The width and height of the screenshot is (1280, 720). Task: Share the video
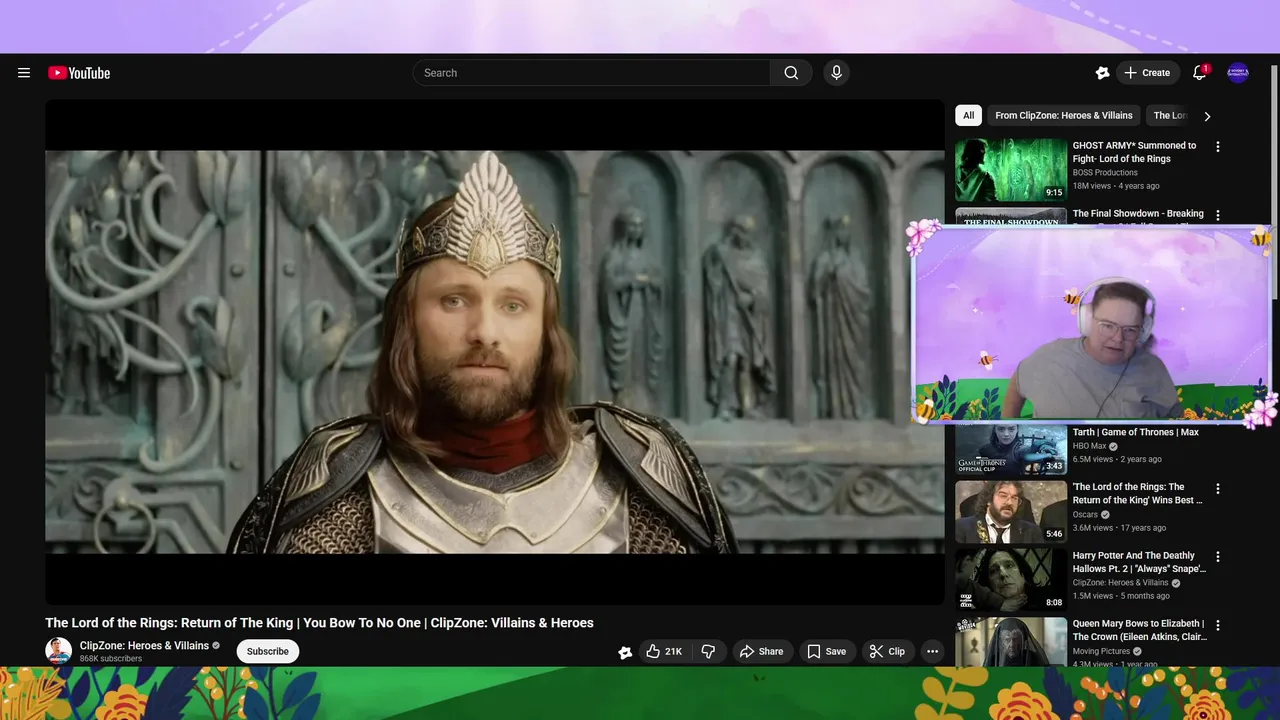(761, 652)
